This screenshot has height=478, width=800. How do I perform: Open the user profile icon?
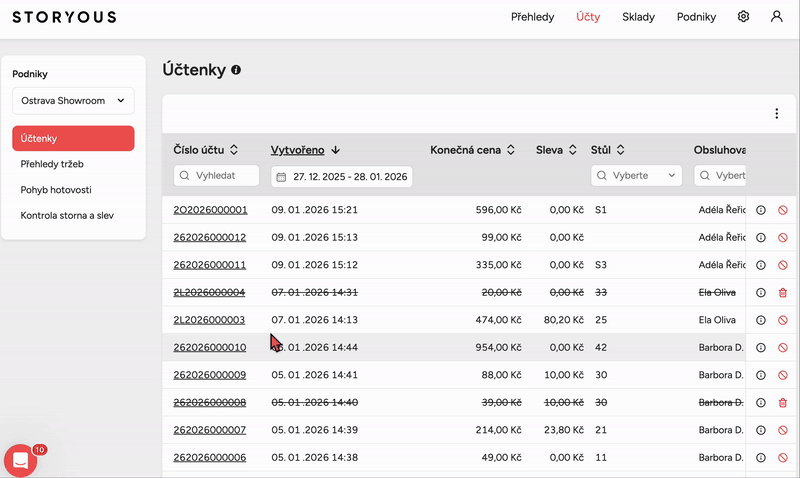click(776, 17)
